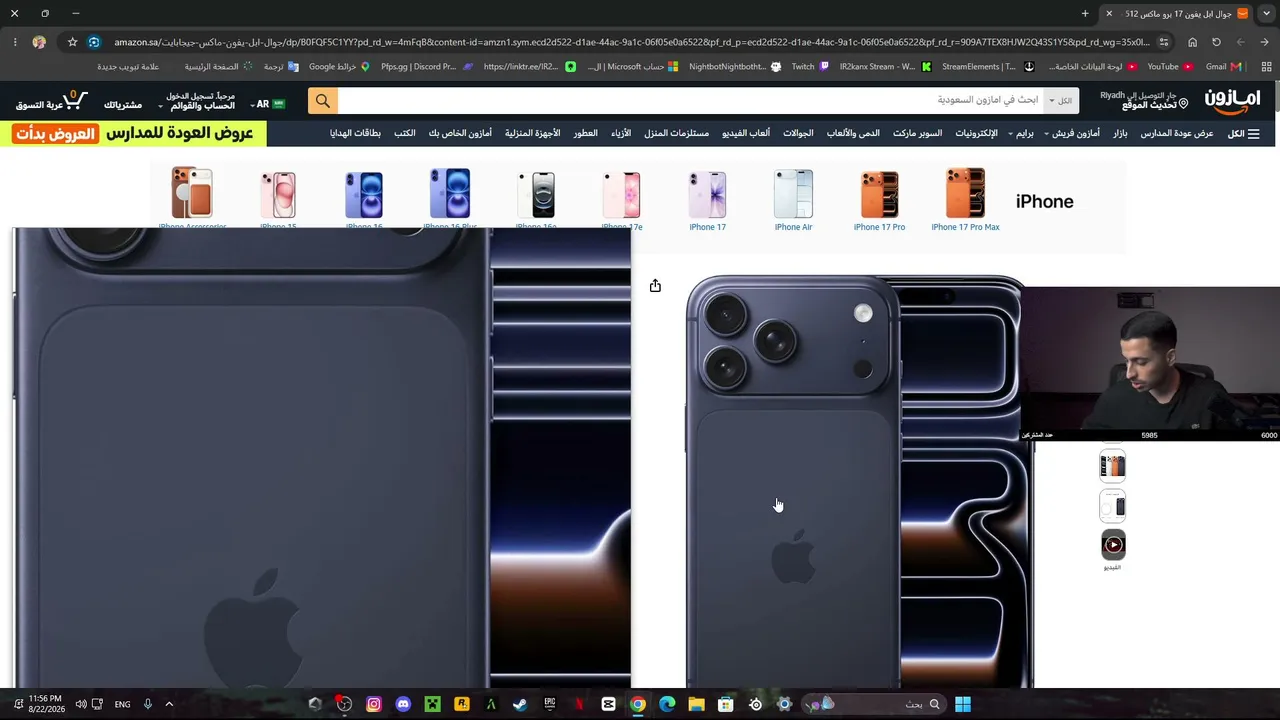Open the volume control in the tray
This screenshot has height=720, width=1280.
(x=81, y=704)
